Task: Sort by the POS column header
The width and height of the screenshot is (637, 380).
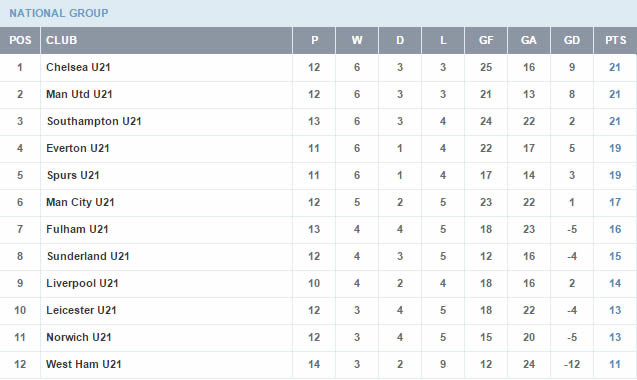Action: coord(20,40)
